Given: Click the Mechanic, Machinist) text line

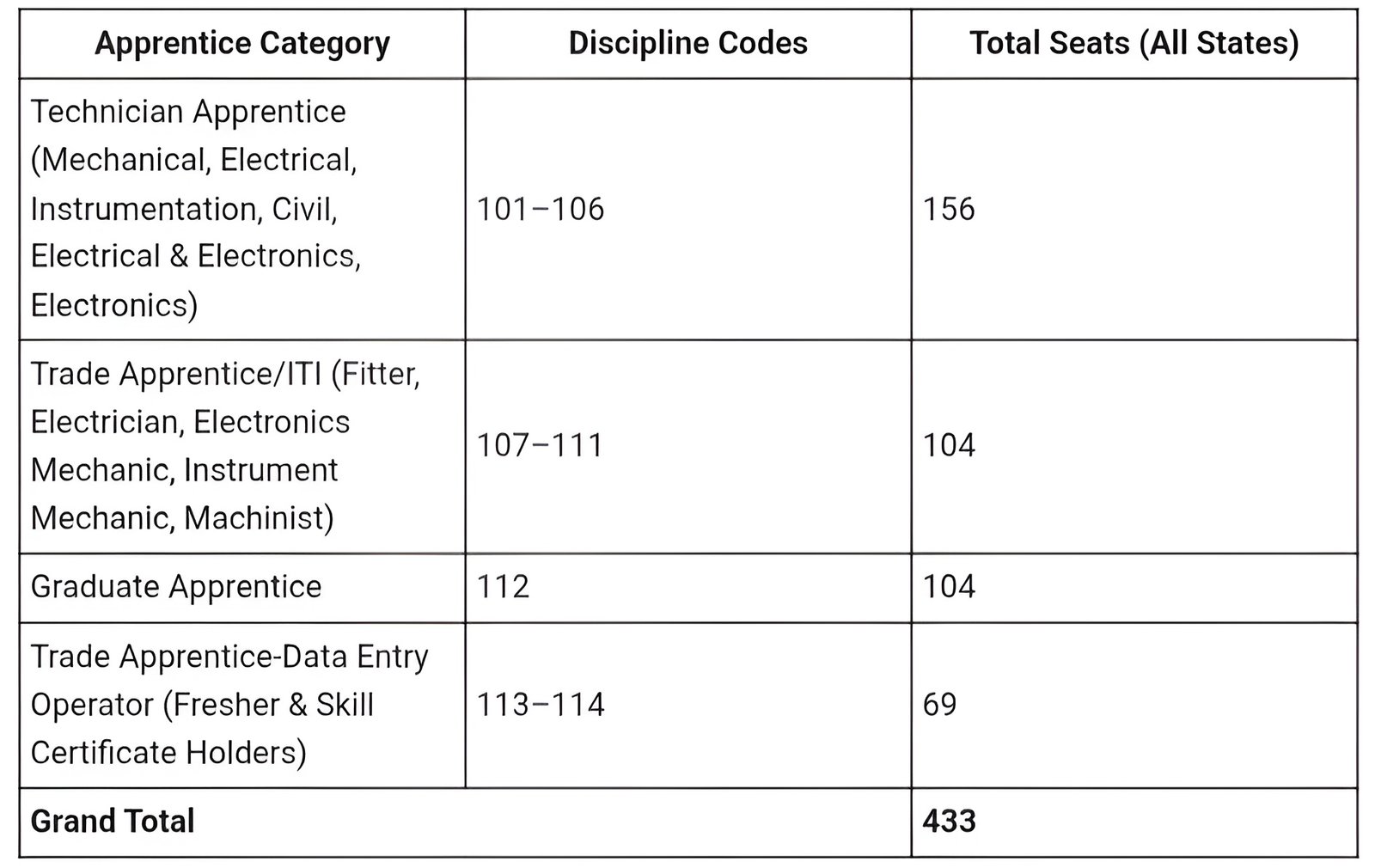Looking at the screenshot, I should pos(182,518).
